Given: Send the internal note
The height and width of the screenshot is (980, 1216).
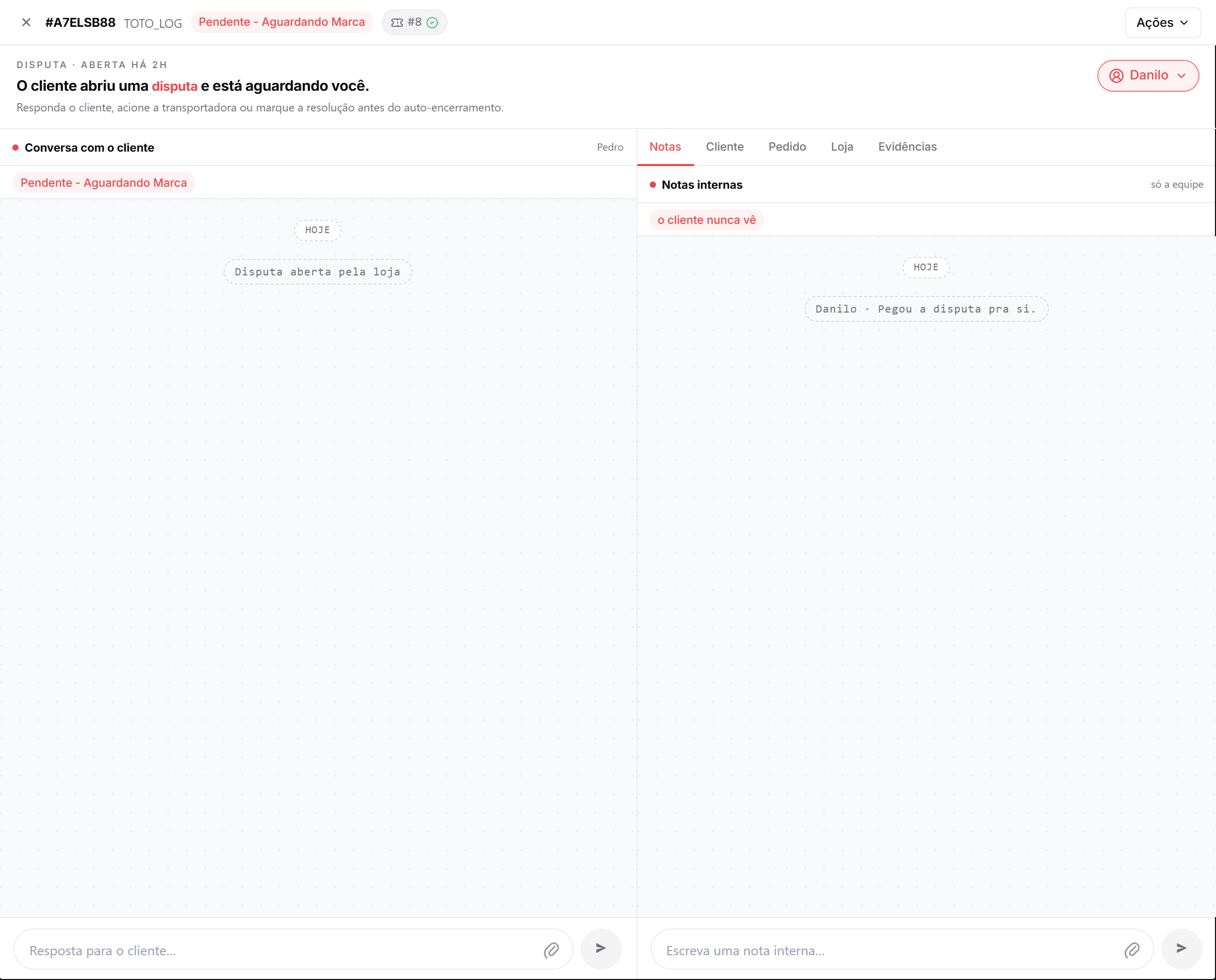Looking at the screenshot, I should [1181, 949].
